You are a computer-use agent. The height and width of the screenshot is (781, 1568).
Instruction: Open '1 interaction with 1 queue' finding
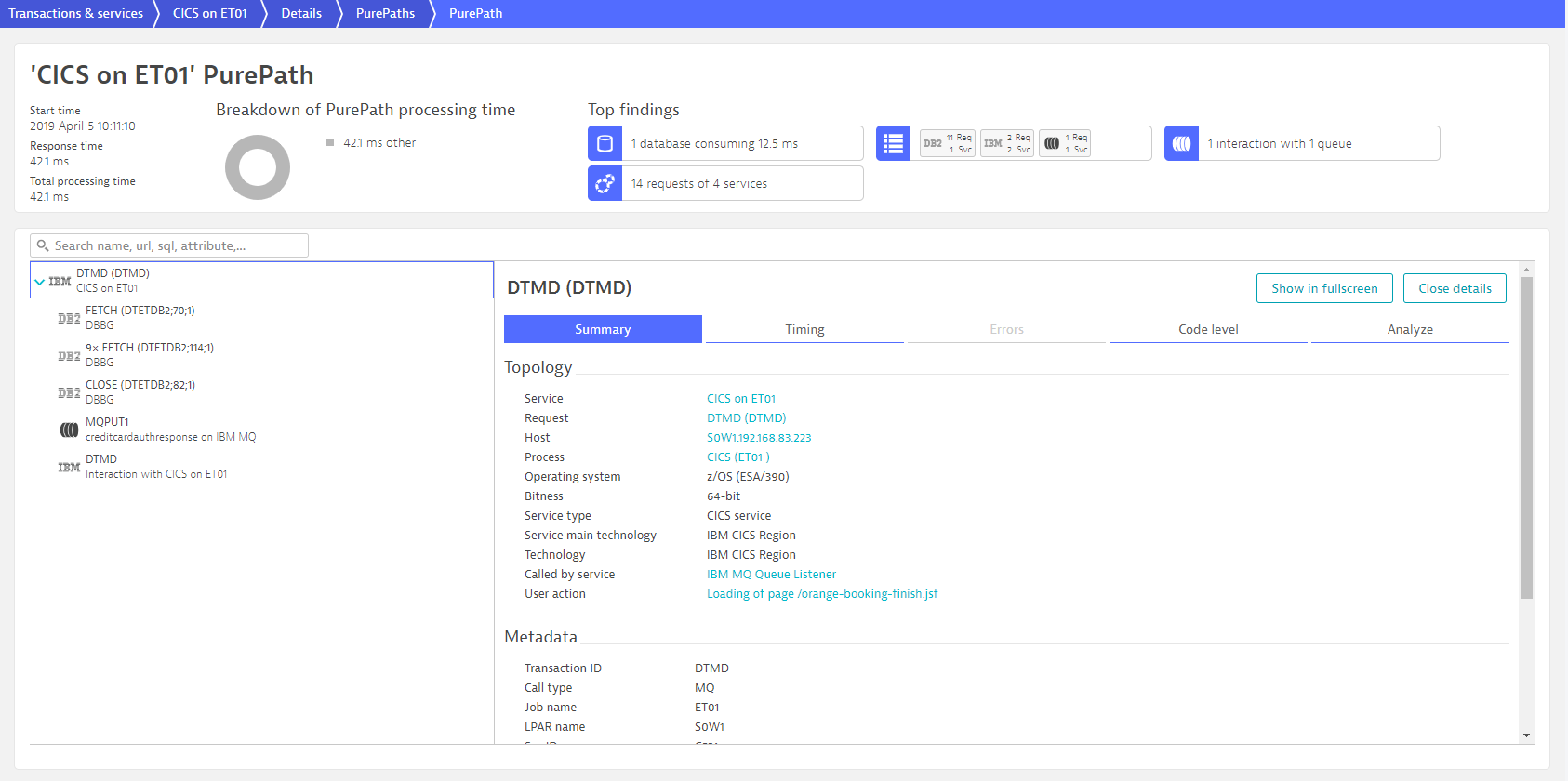point(1302,143)
